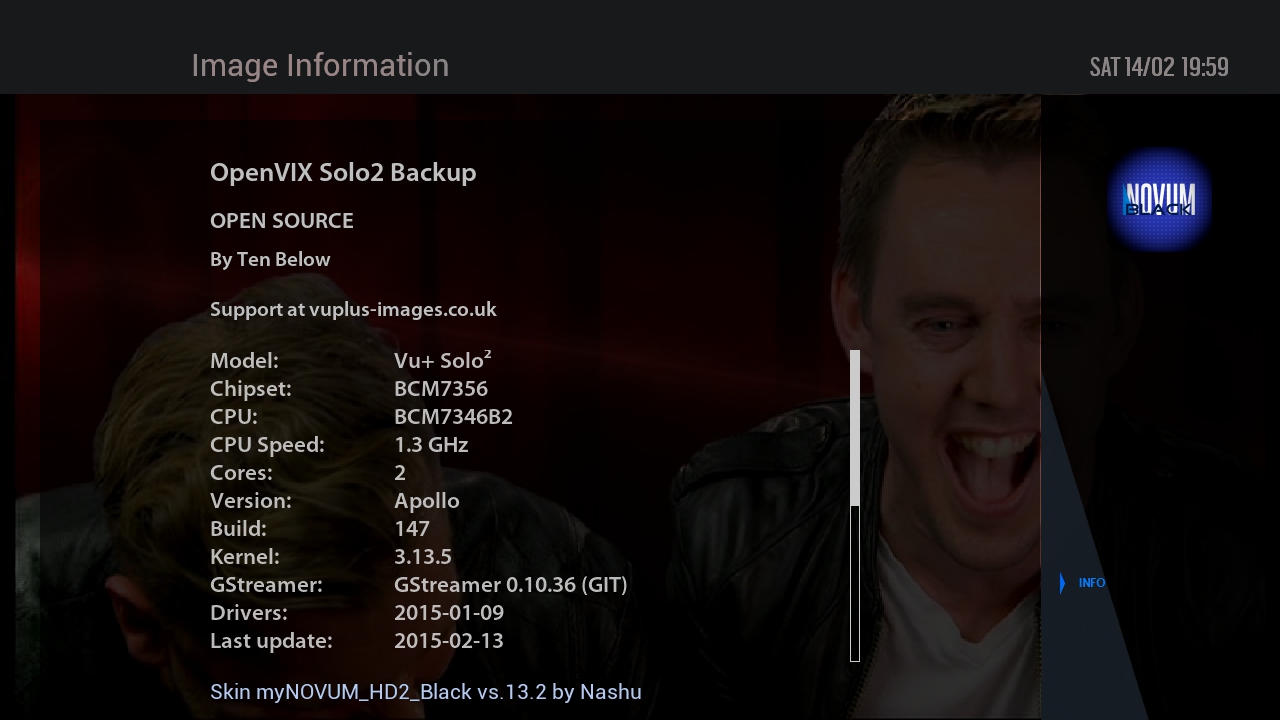Click the CPU Speed: label

267,445
